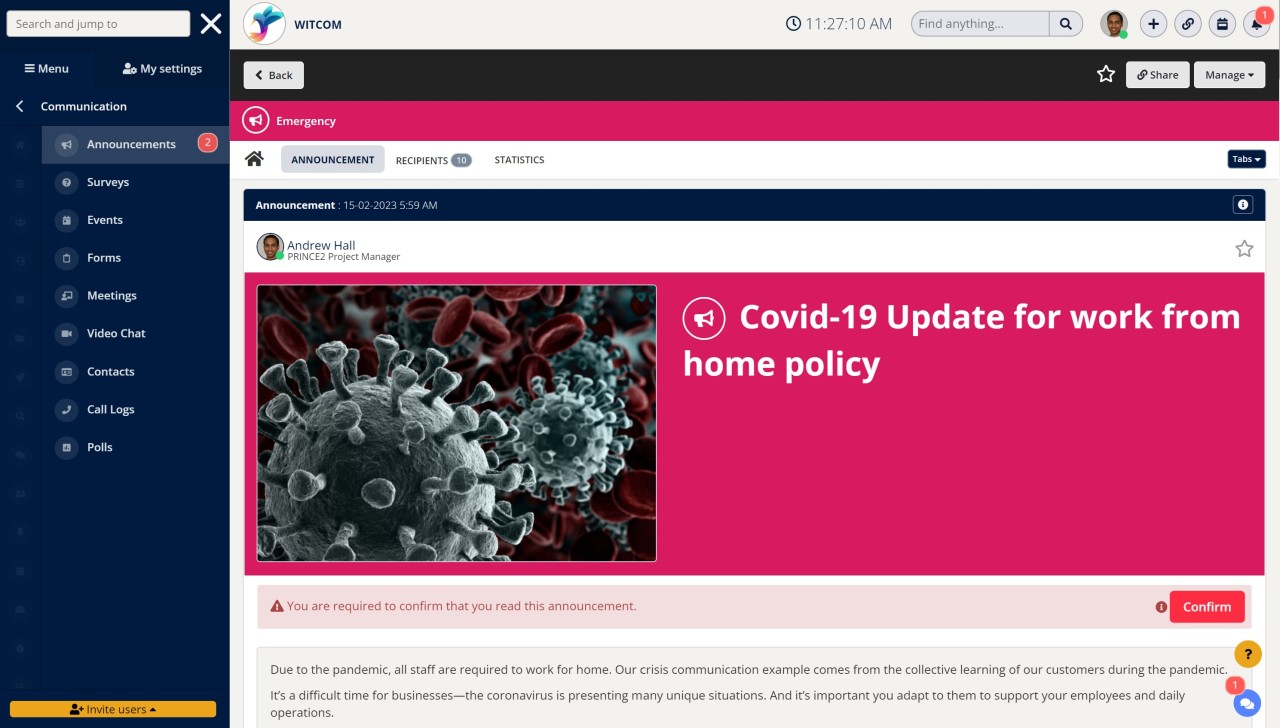Viewport: 1280px width, 728px height.
Task: Favorite the announcement with the star
Action: pyautogui.click(x=1244, y=249)
